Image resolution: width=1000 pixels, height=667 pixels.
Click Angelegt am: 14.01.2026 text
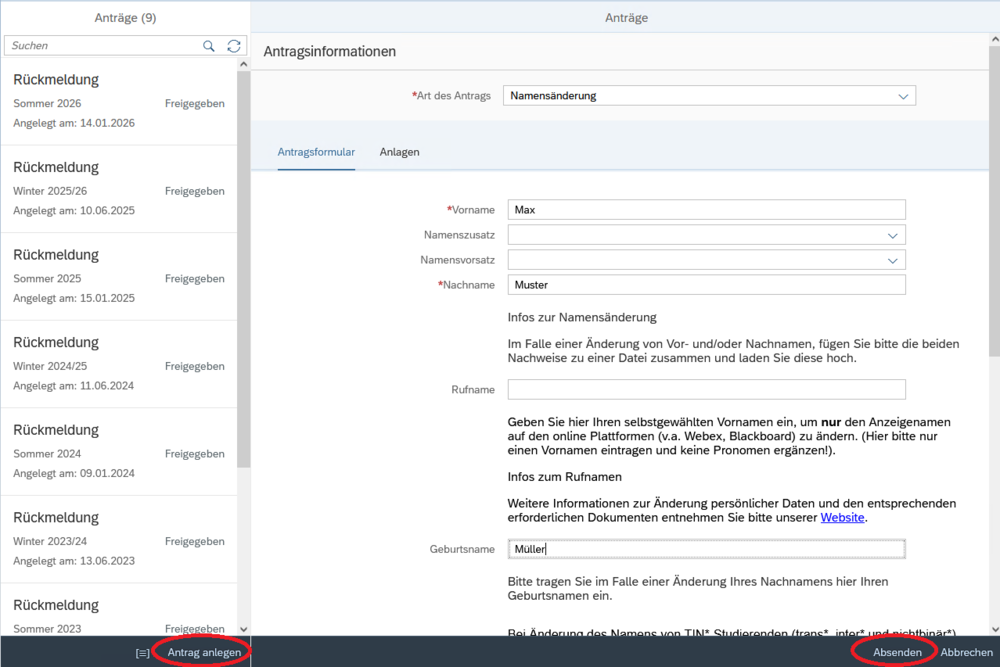74,123
